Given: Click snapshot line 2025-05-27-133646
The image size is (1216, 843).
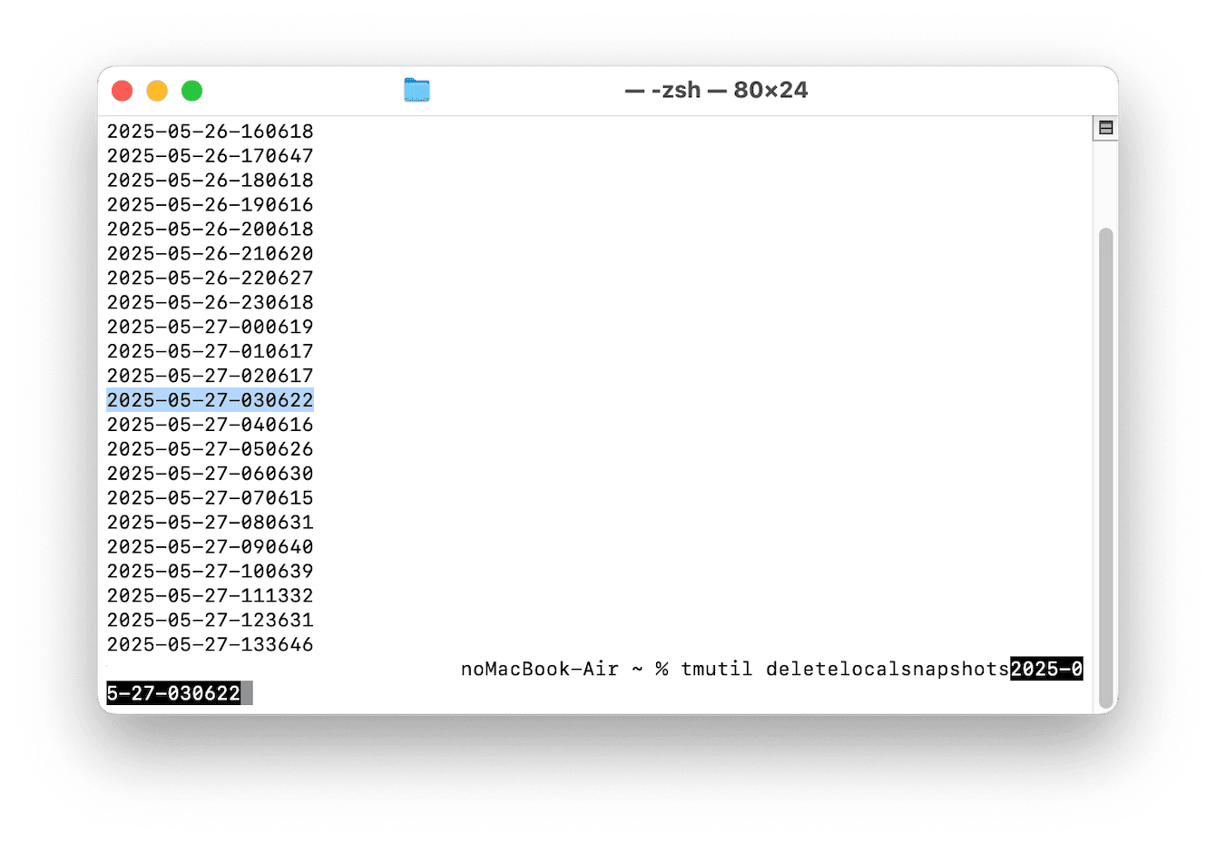Looking at the screenshot, I should click(x=210, y=645).
